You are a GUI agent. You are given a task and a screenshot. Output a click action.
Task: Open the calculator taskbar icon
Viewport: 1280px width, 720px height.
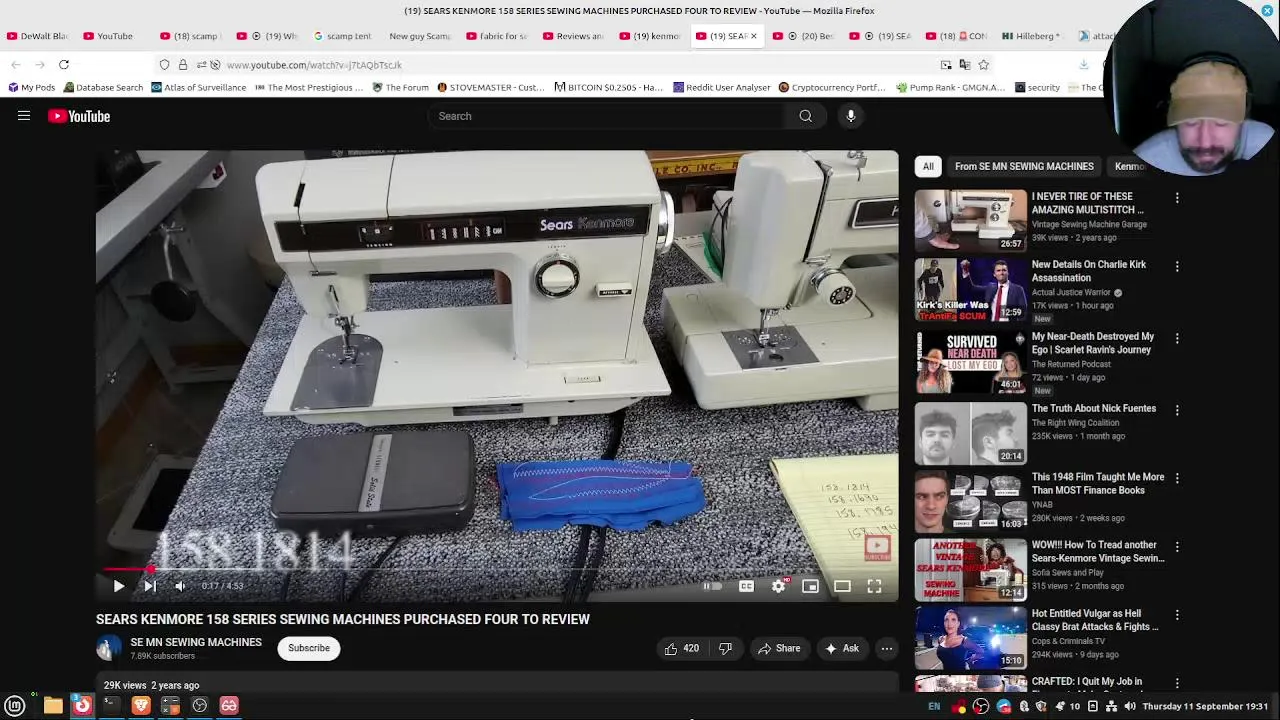pyautogui.click(x=170, y=706)
